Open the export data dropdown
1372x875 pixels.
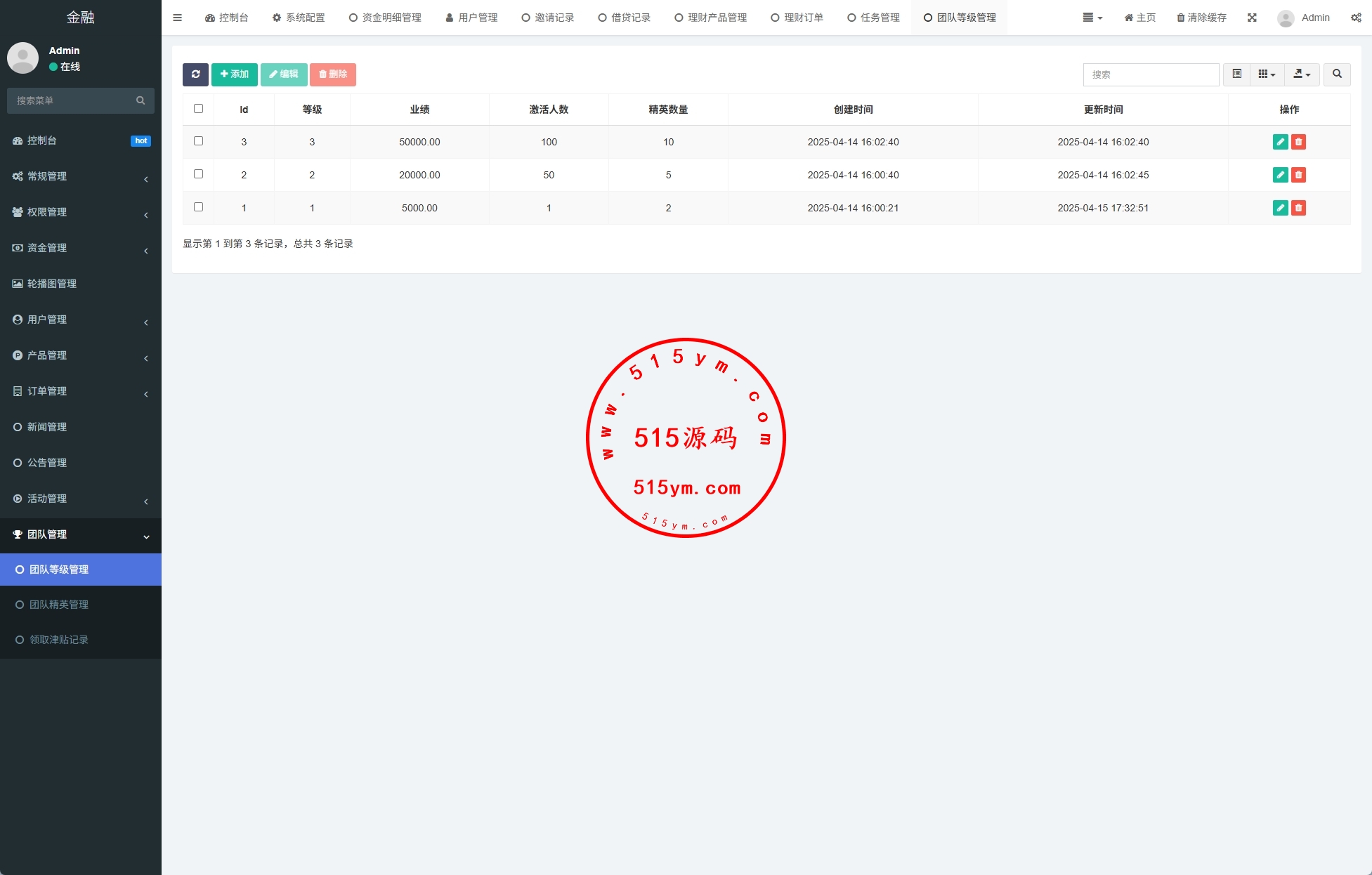pyautogui.click(x=1302, y=74)
